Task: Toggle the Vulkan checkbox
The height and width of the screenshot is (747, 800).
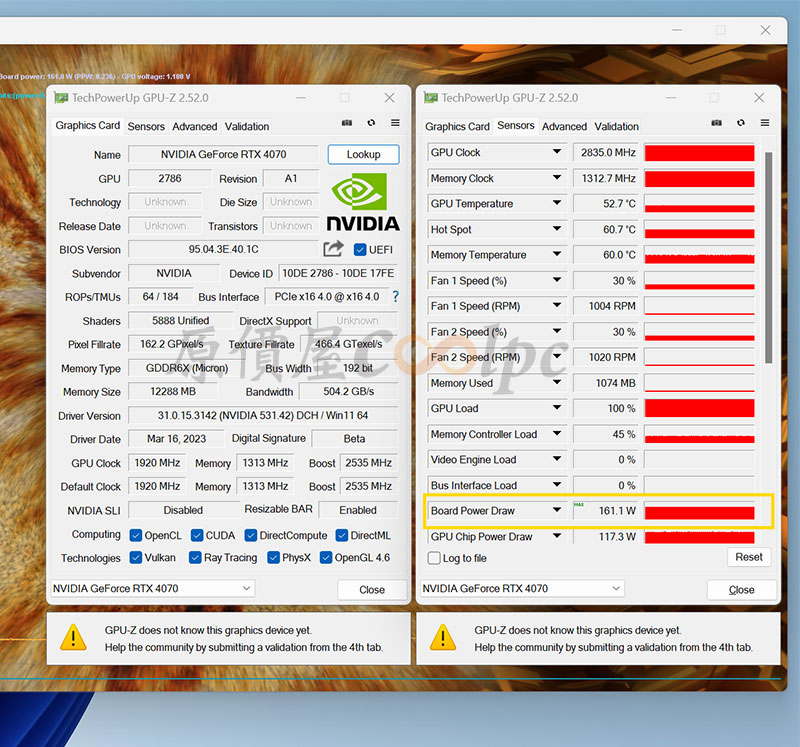Action: (x=136, y=557)
